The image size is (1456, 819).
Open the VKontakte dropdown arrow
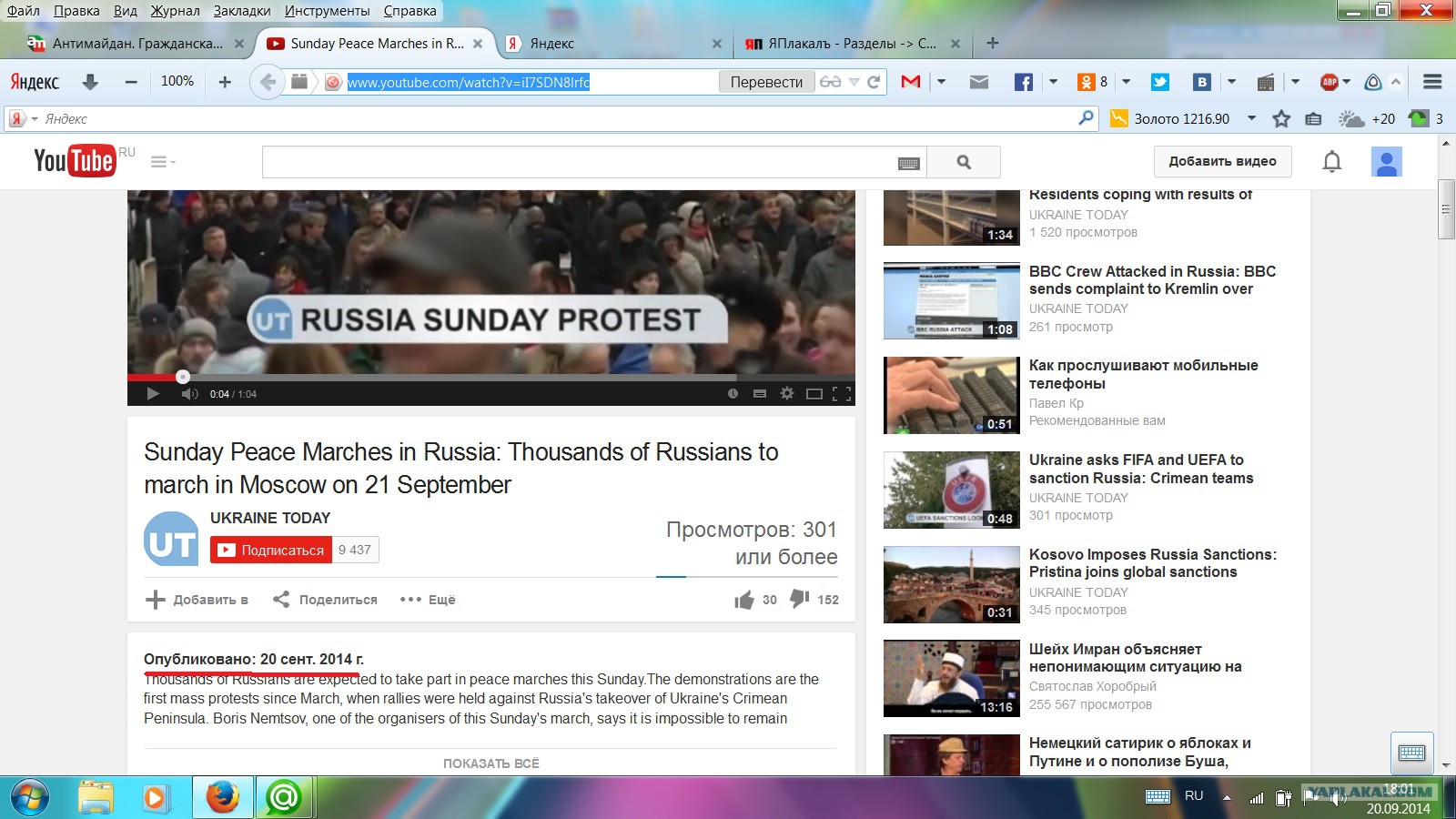[x=1231, y=82]
